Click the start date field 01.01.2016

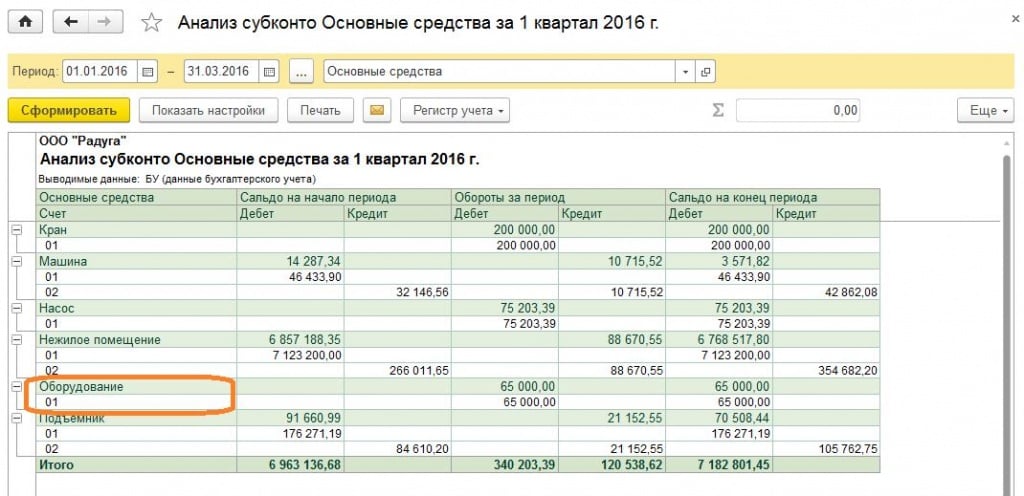pos(100,72)
